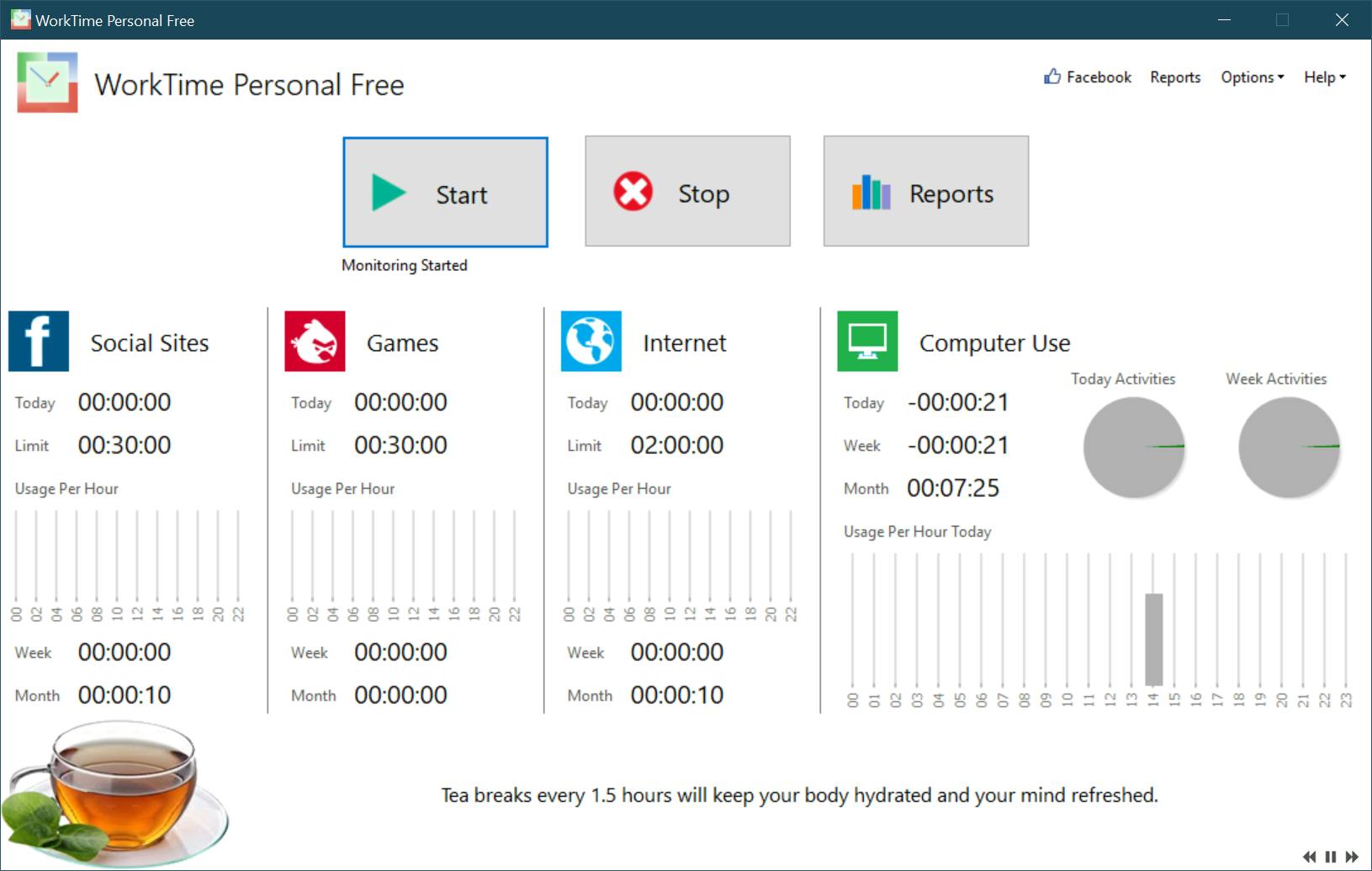Viewport: 1372px width, 871px height.
Task: Click the Computer Use heading
Action: pos(994,343)
